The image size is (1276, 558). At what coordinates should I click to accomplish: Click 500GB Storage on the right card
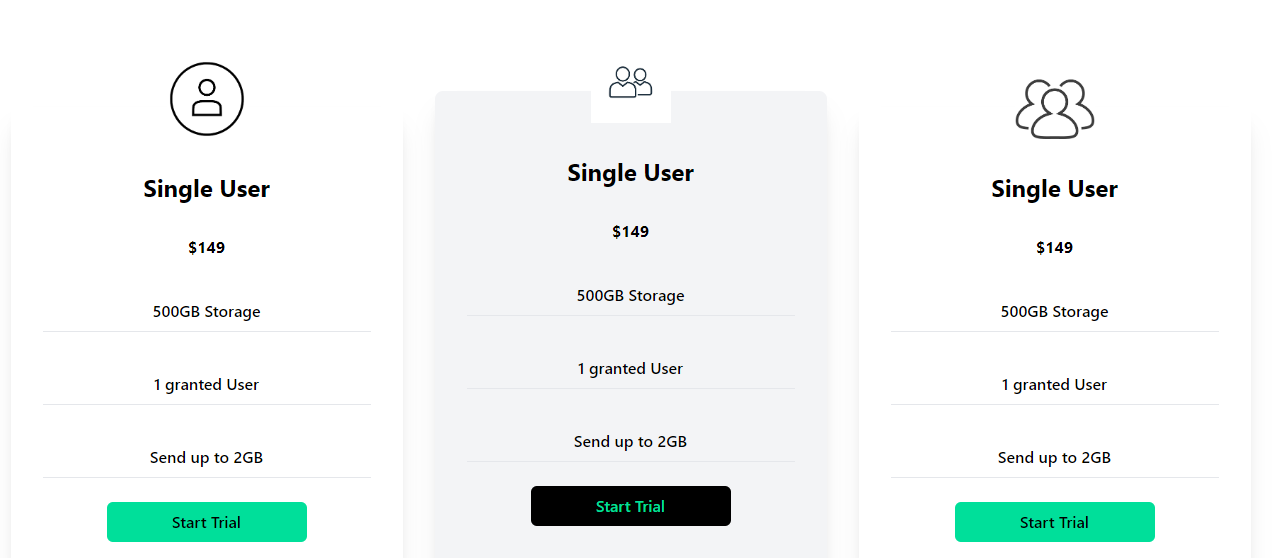(1054, 312)
